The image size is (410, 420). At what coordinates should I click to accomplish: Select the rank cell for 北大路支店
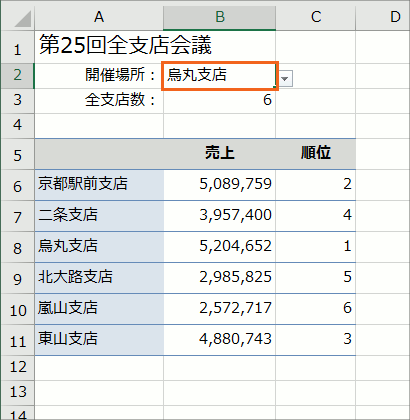316,278
